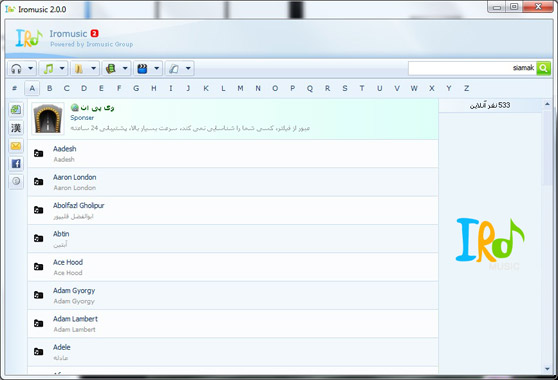
Task: Open the Aaron London artist entry
Action: [233, 182]
